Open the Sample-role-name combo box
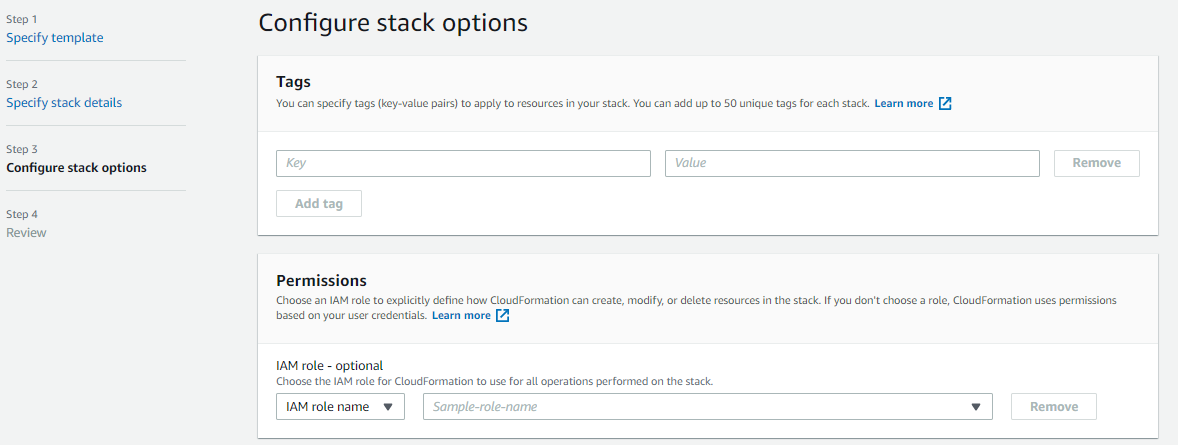The image size is (1178, 445). click(700, 407)
